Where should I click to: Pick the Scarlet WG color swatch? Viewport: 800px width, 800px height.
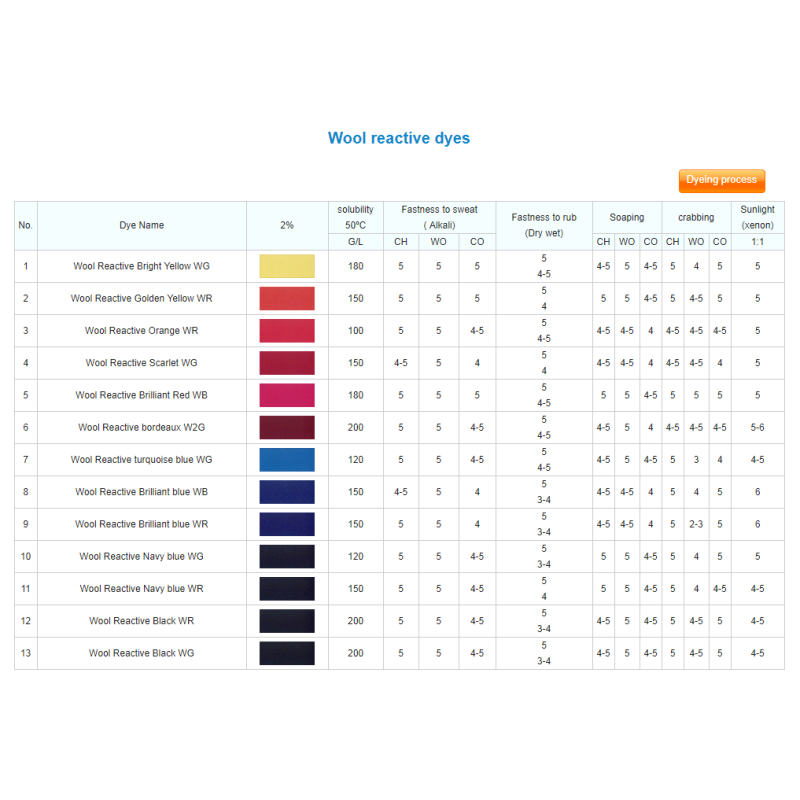pyautogui.click(x=287, y=363)
